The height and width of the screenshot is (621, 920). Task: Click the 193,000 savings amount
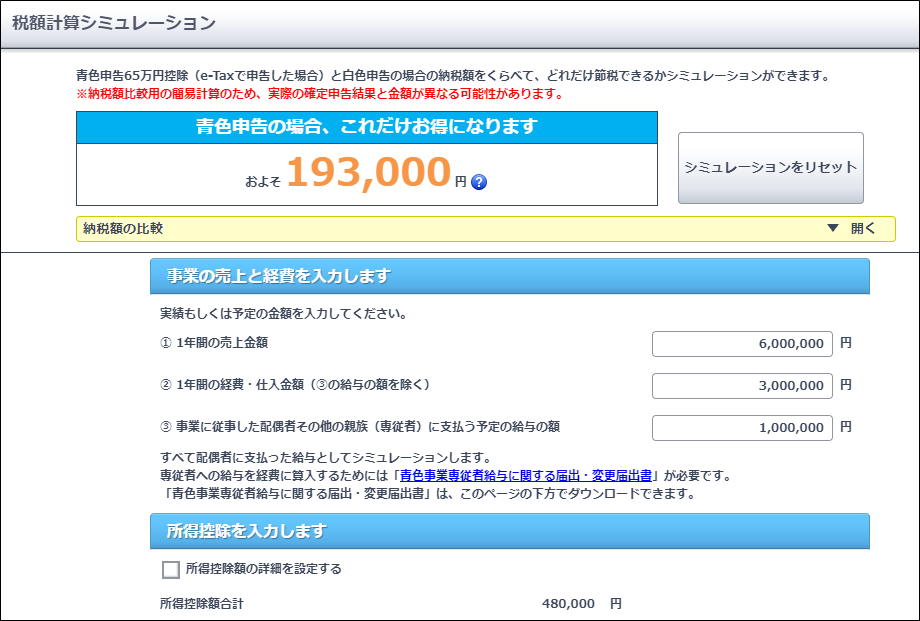(x=369, y=173)
